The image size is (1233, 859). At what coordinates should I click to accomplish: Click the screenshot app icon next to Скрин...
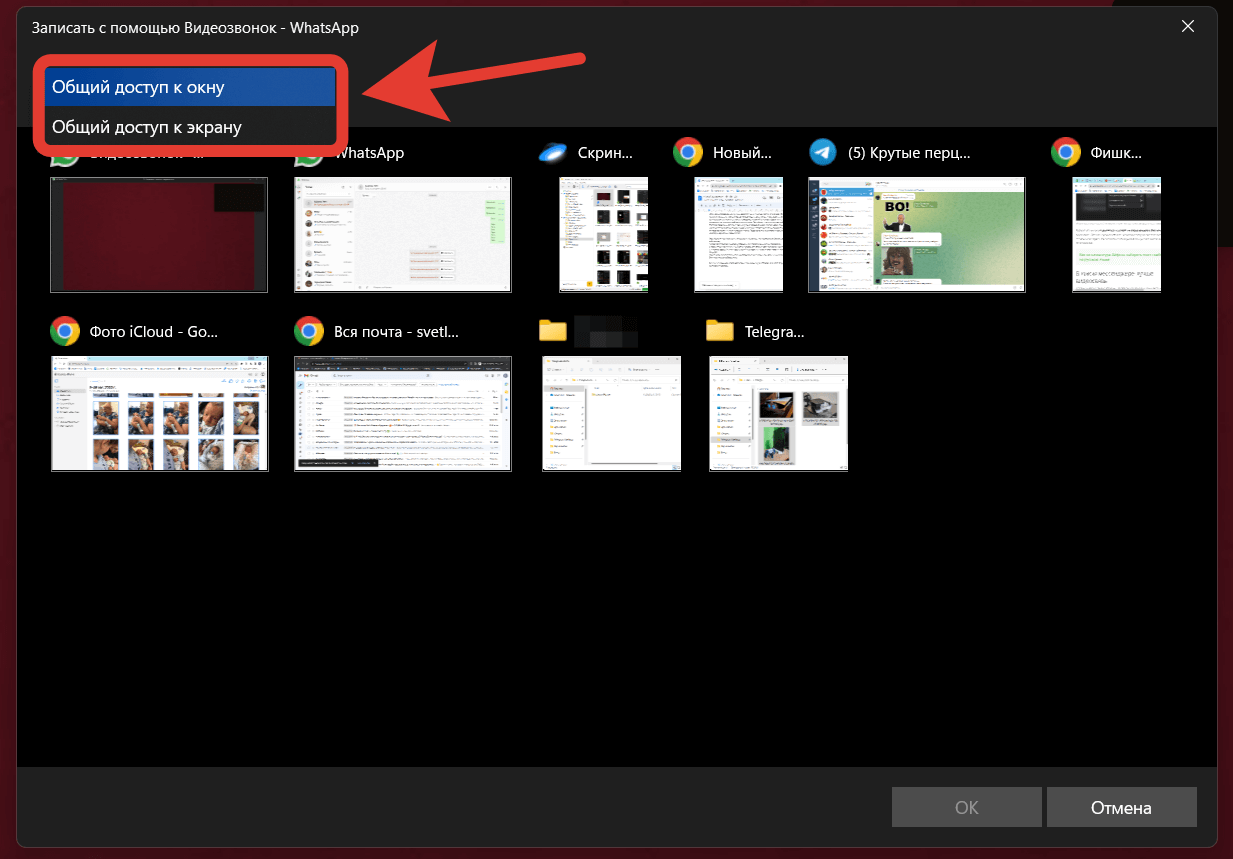[x=553, y=153]
